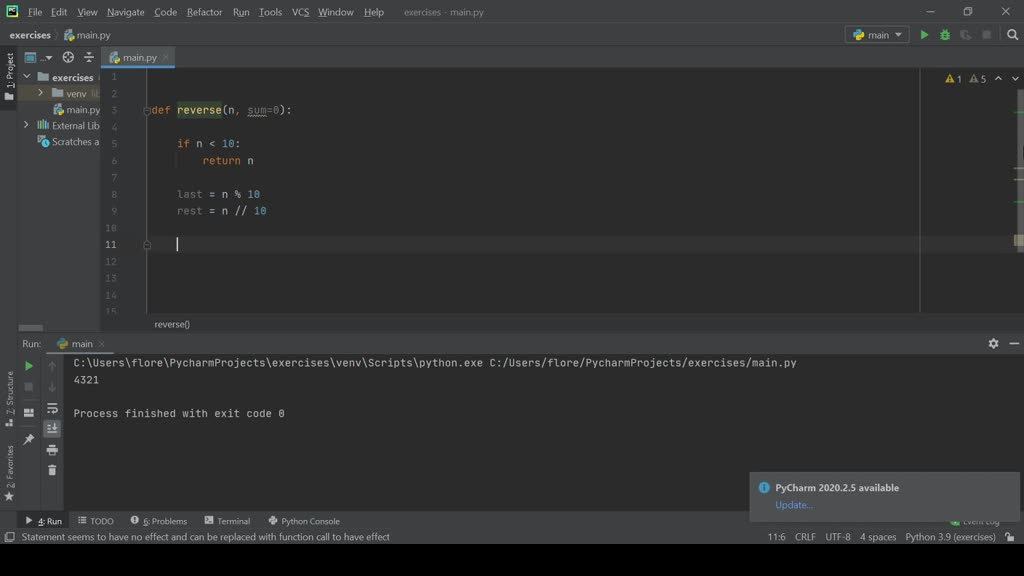Viewport: 1024px width, 576px height.
Task: Print the console output using printer icon
Action: pos(52,450)
